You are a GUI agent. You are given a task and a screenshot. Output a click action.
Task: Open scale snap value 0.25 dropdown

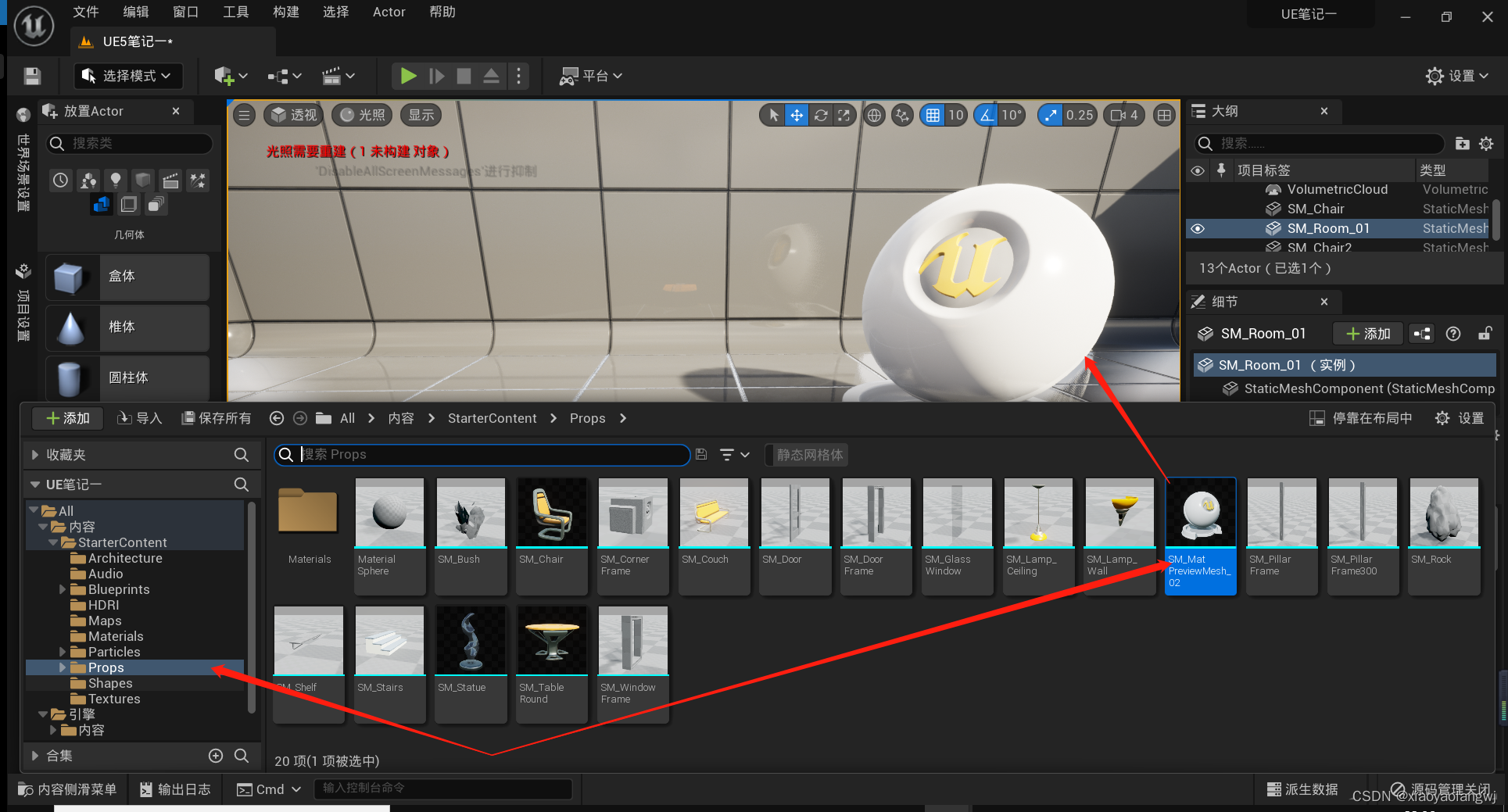coord(1080,116)
